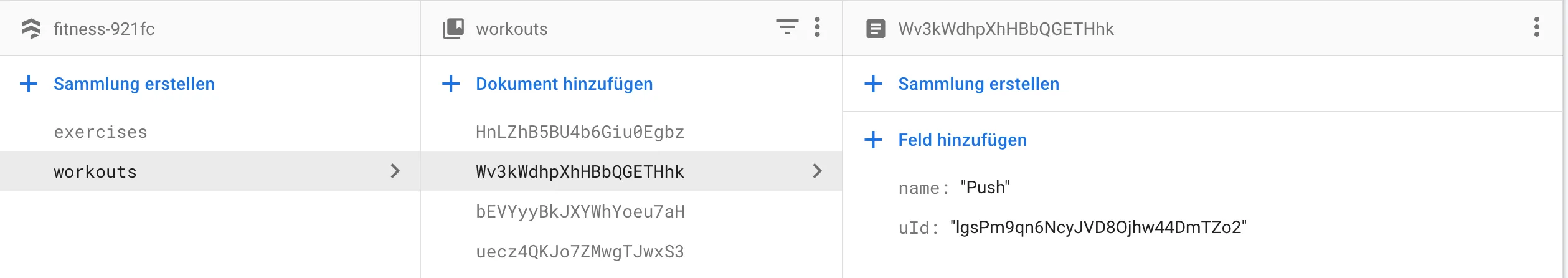Open the document three-dot overflow menu
This screenshot has height=278, width=1568.
click(x=1536, y=27)
